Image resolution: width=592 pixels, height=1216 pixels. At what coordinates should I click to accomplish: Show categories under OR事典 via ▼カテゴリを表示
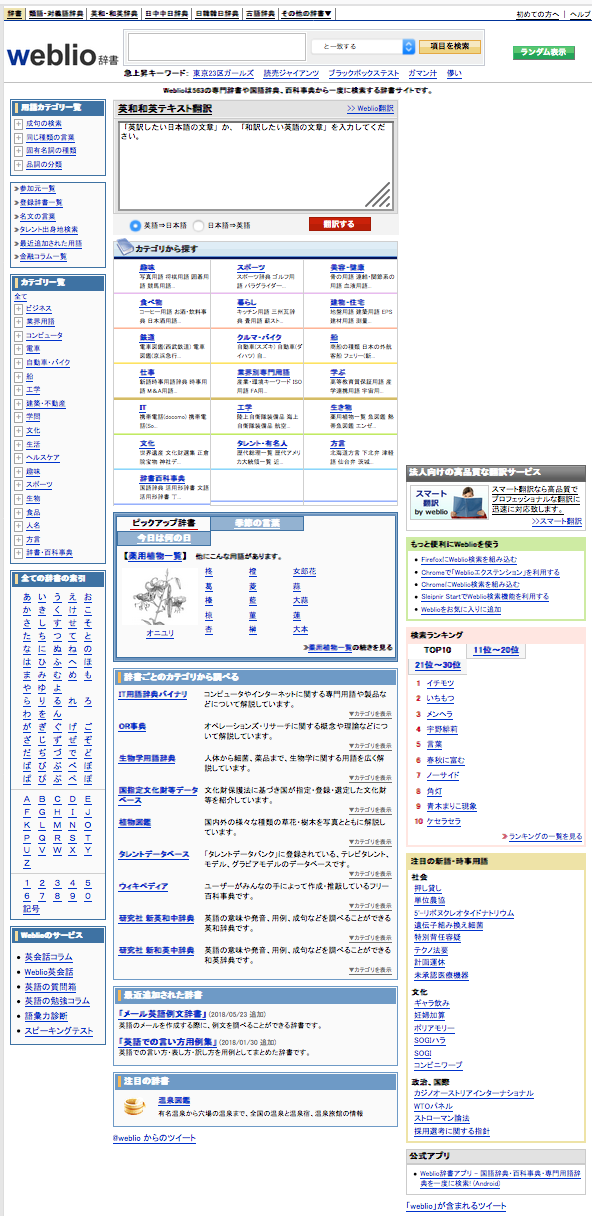point(370,745)
